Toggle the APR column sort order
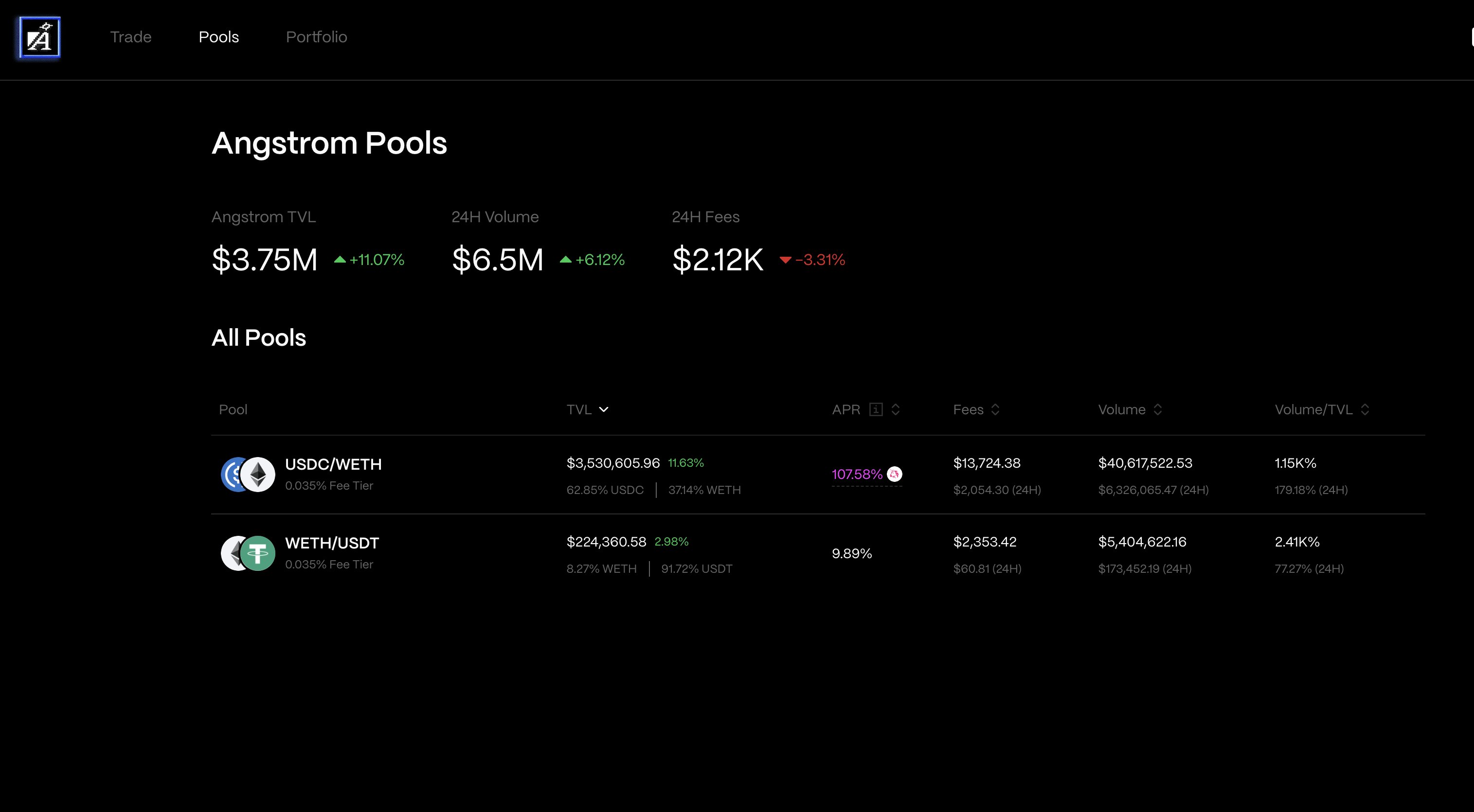 coord(896,409)
